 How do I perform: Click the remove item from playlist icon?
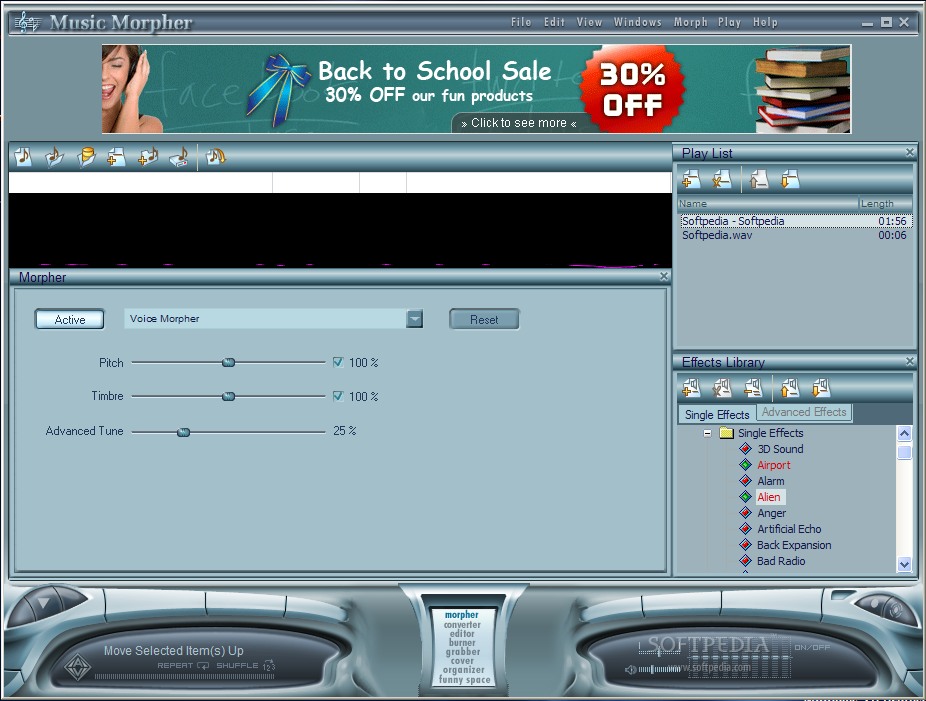tap(721, 179)
